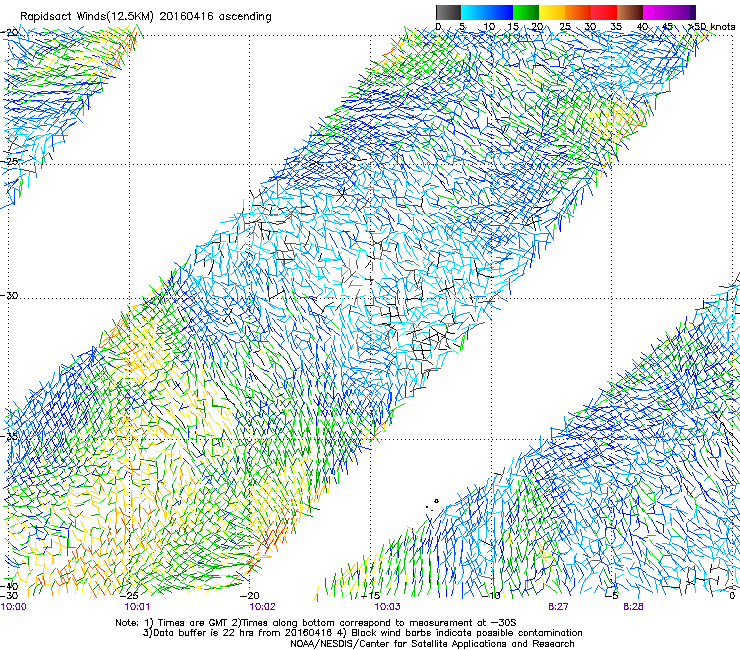Click the NOAA/NESDIS credit line
Screen dimensions: 740x650
pos(432,644)
